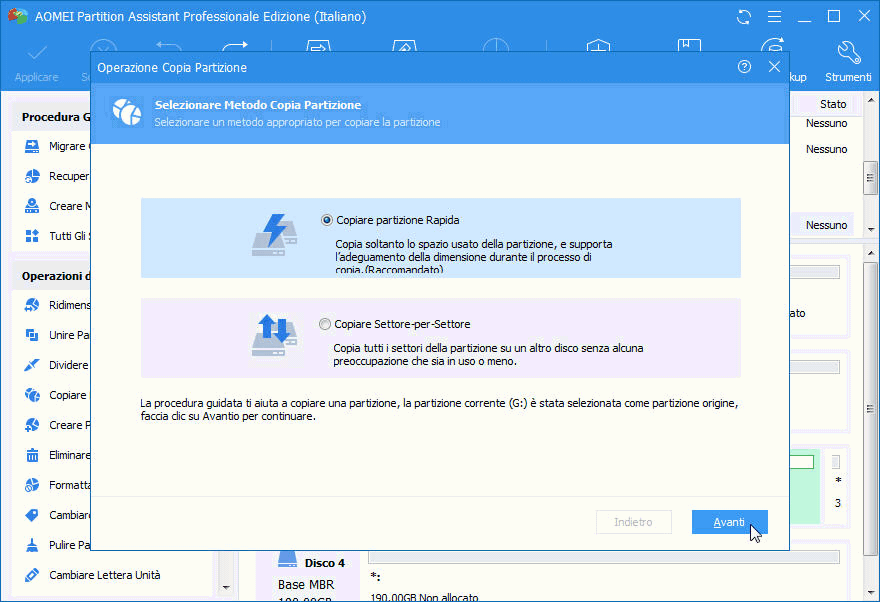The width and height of the screenshot is (880, 602).
Task: Click the quick copy lightning disk icon
Action: tap(274, 235)
